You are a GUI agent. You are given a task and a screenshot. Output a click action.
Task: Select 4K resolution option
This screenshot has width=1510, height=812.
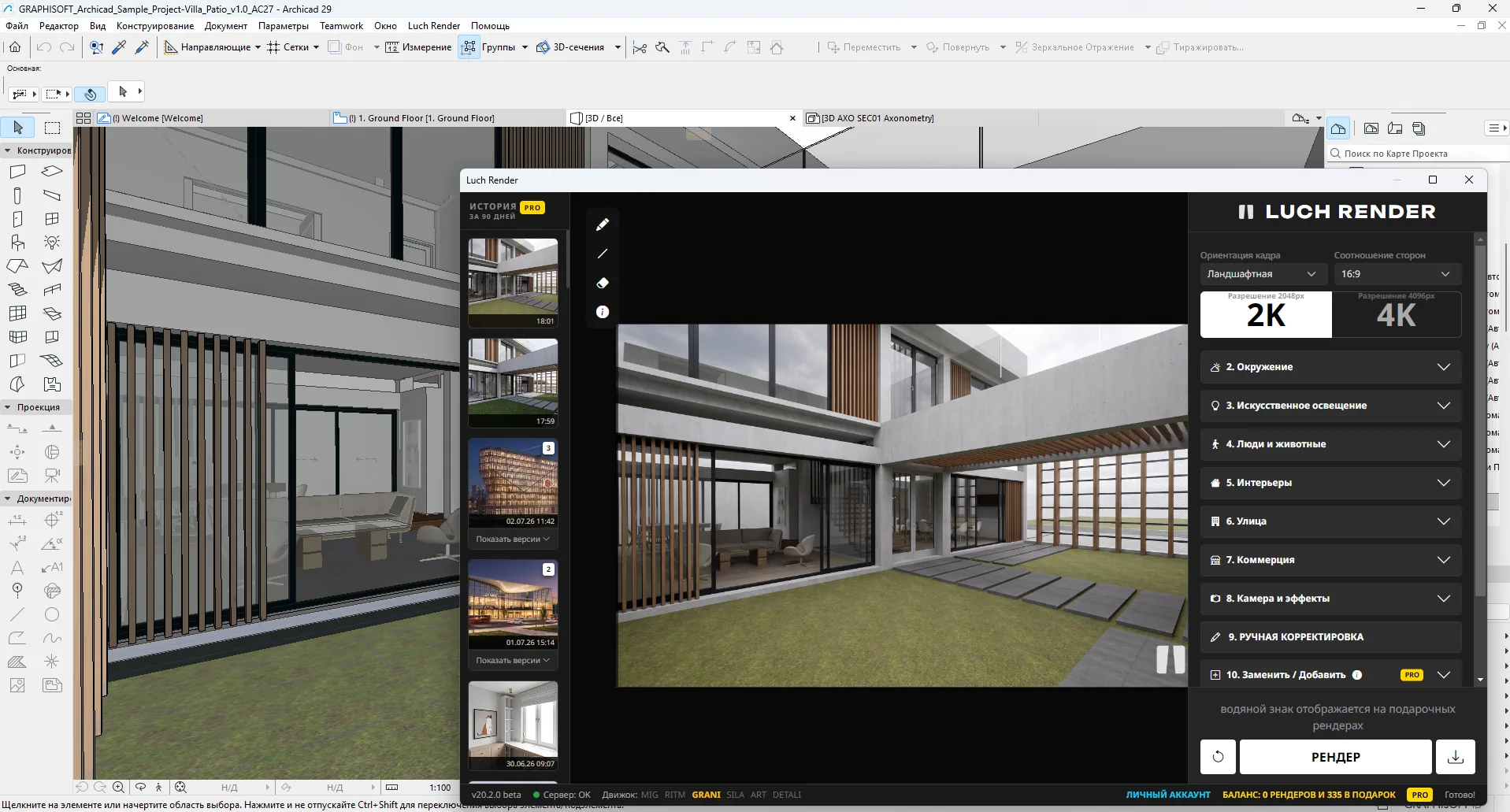[x=1397, y=314]
